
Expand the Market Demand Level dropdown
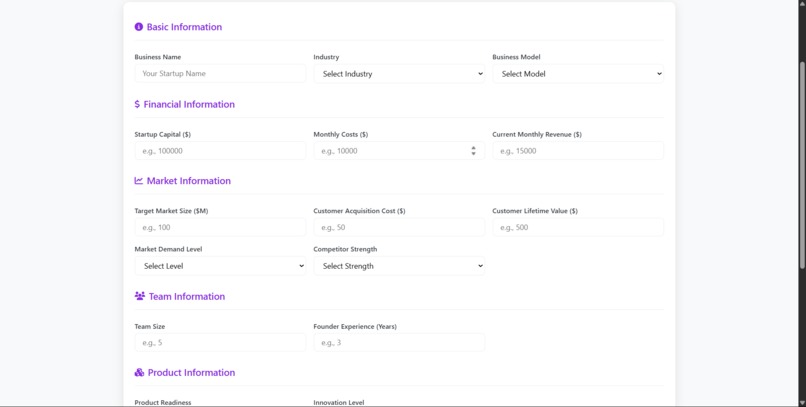click(x=220, y=266)
